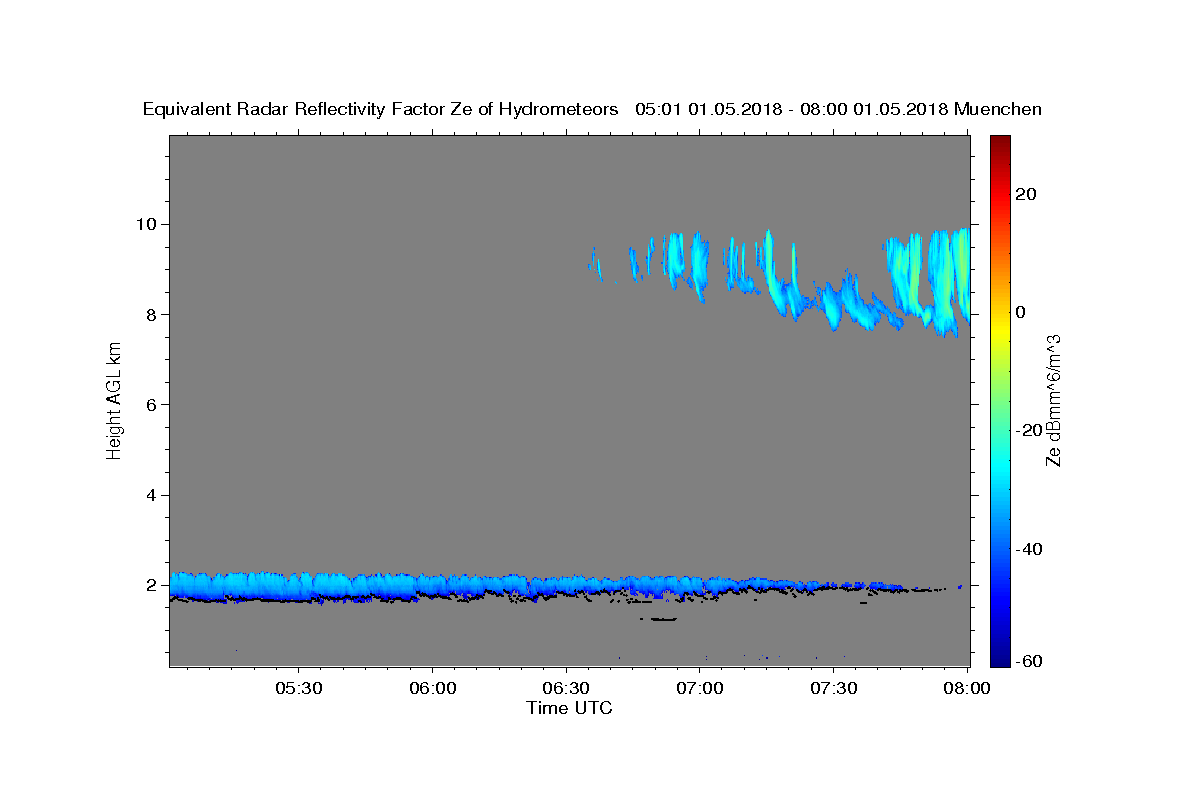The height and width of the screenshot is (800, 1200).
Task: Click the colorbar 0 value label
Action: 1021,312
